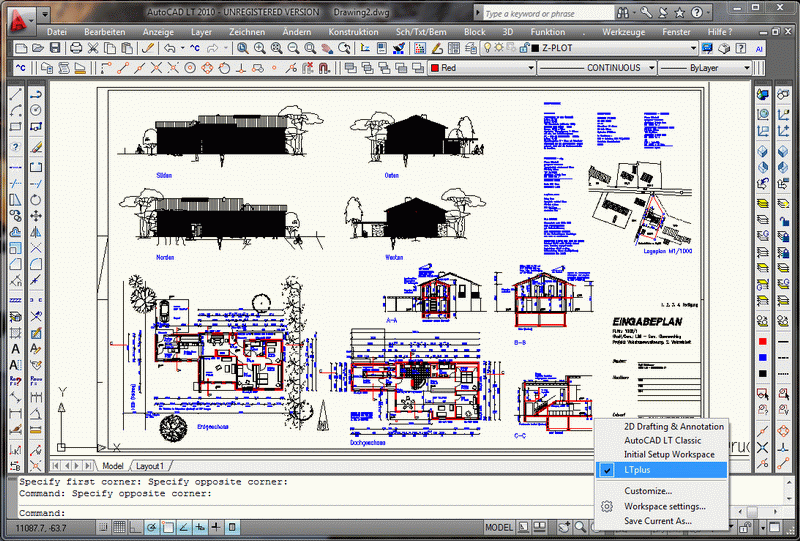Click the New drawing icon
800x541 pixels.
coord(21,48)
